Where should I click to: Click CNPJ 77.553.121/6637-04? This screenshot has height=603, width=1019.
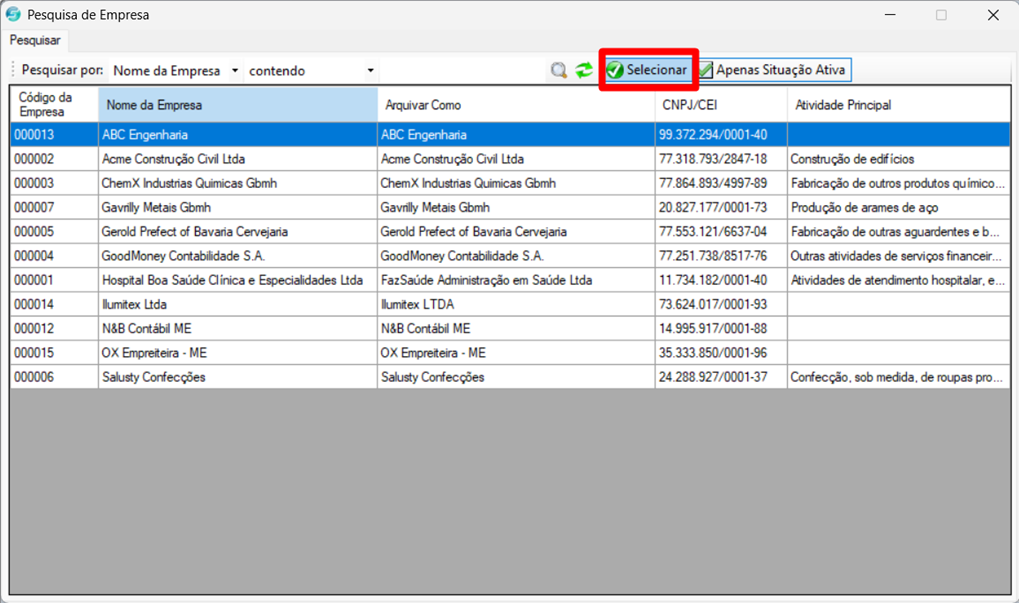tap(721, 231)
